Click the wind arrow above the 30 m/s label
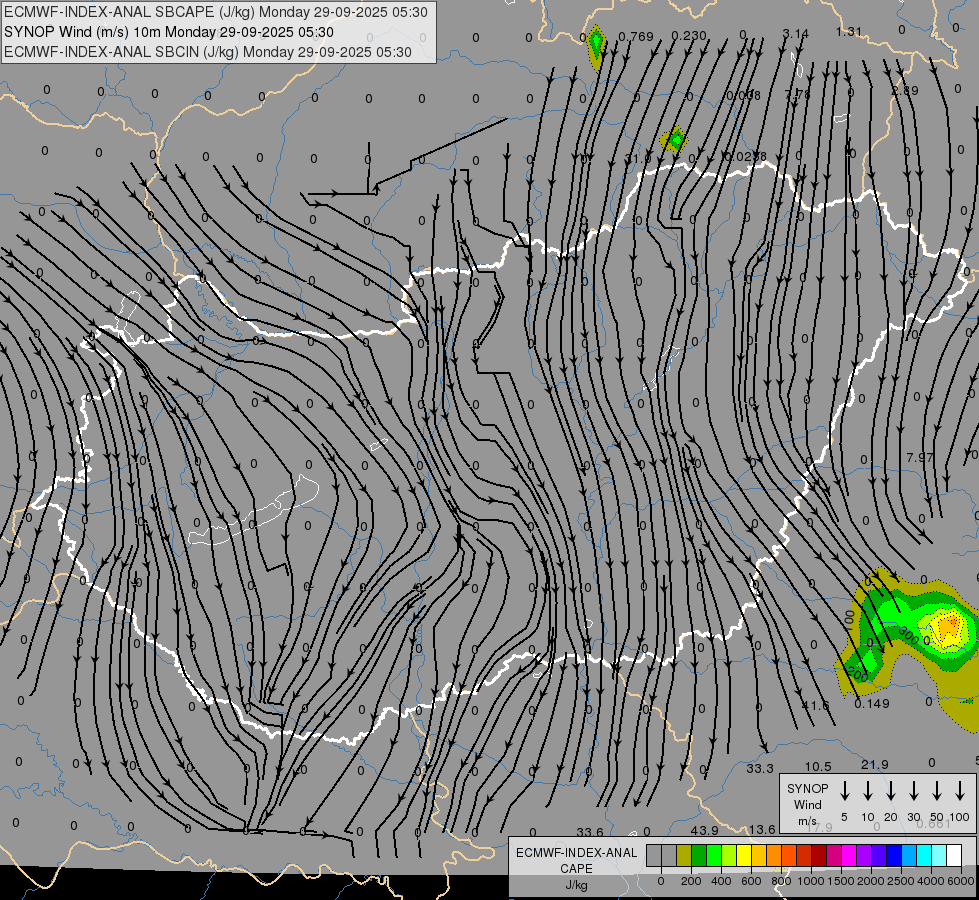This screenshot has width=979, height=900. click(914, 791)
